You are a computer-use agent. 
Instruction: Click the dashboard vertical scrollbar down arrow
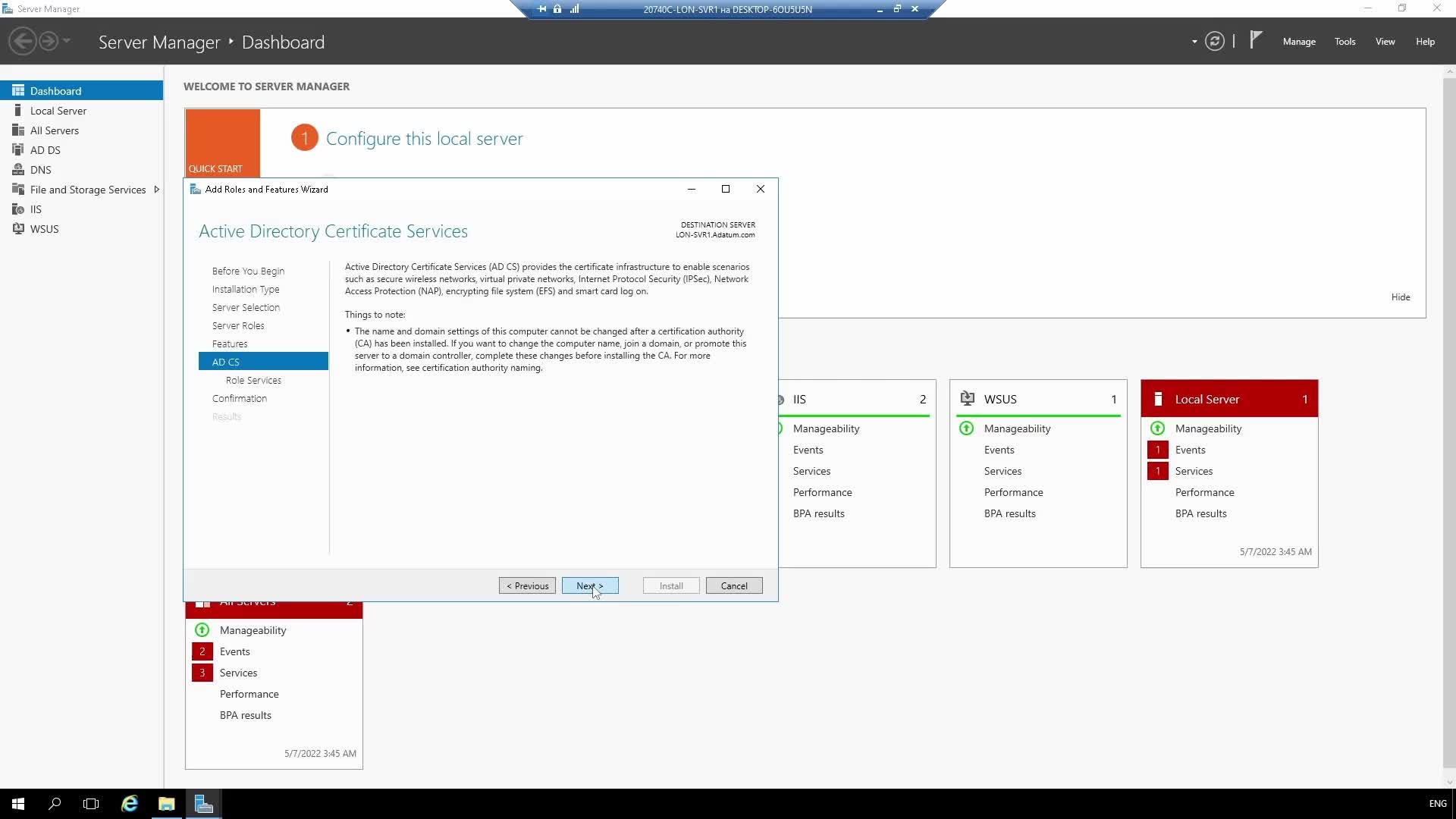pos(1449,782)
